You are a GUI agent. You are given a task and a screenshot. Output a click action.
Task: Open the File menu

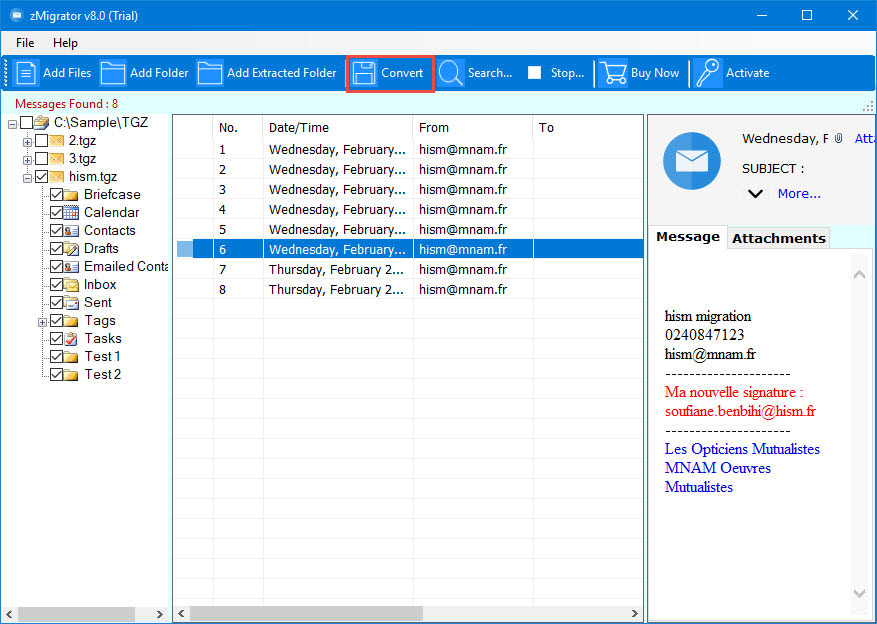pyautogui.click(x=25, y=43)
